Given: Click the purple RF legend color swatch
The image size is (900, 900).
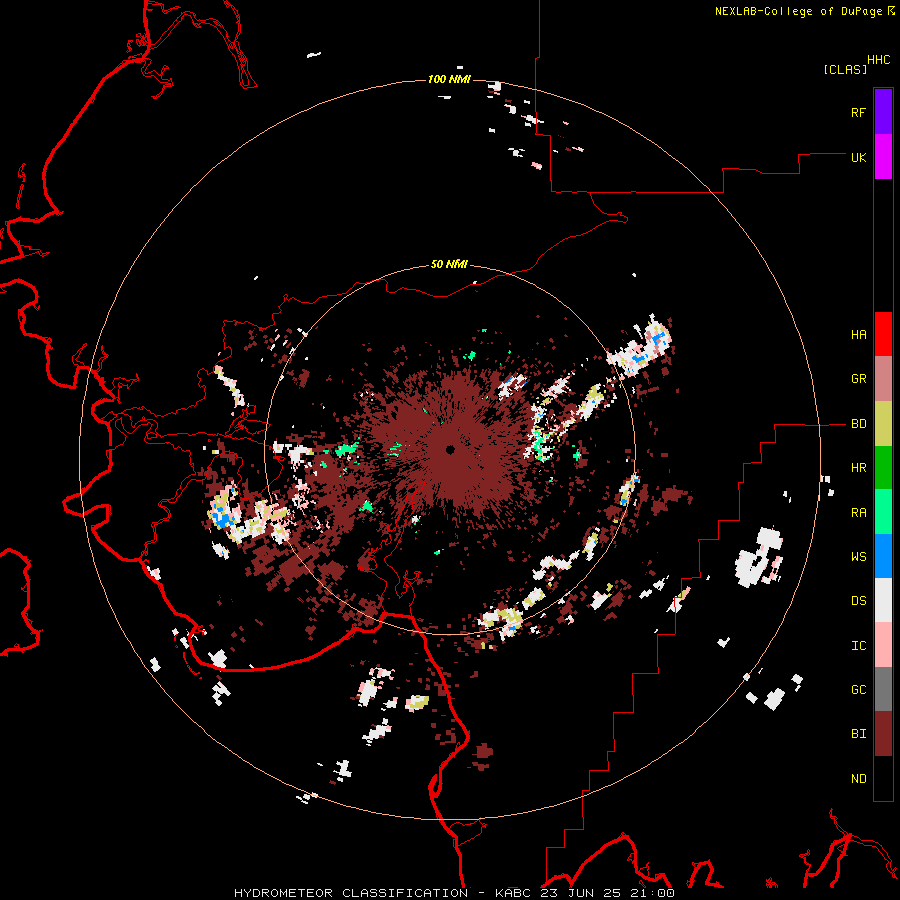Looking at the screenshot, I should pyautogui.click(x=883, y=112).
